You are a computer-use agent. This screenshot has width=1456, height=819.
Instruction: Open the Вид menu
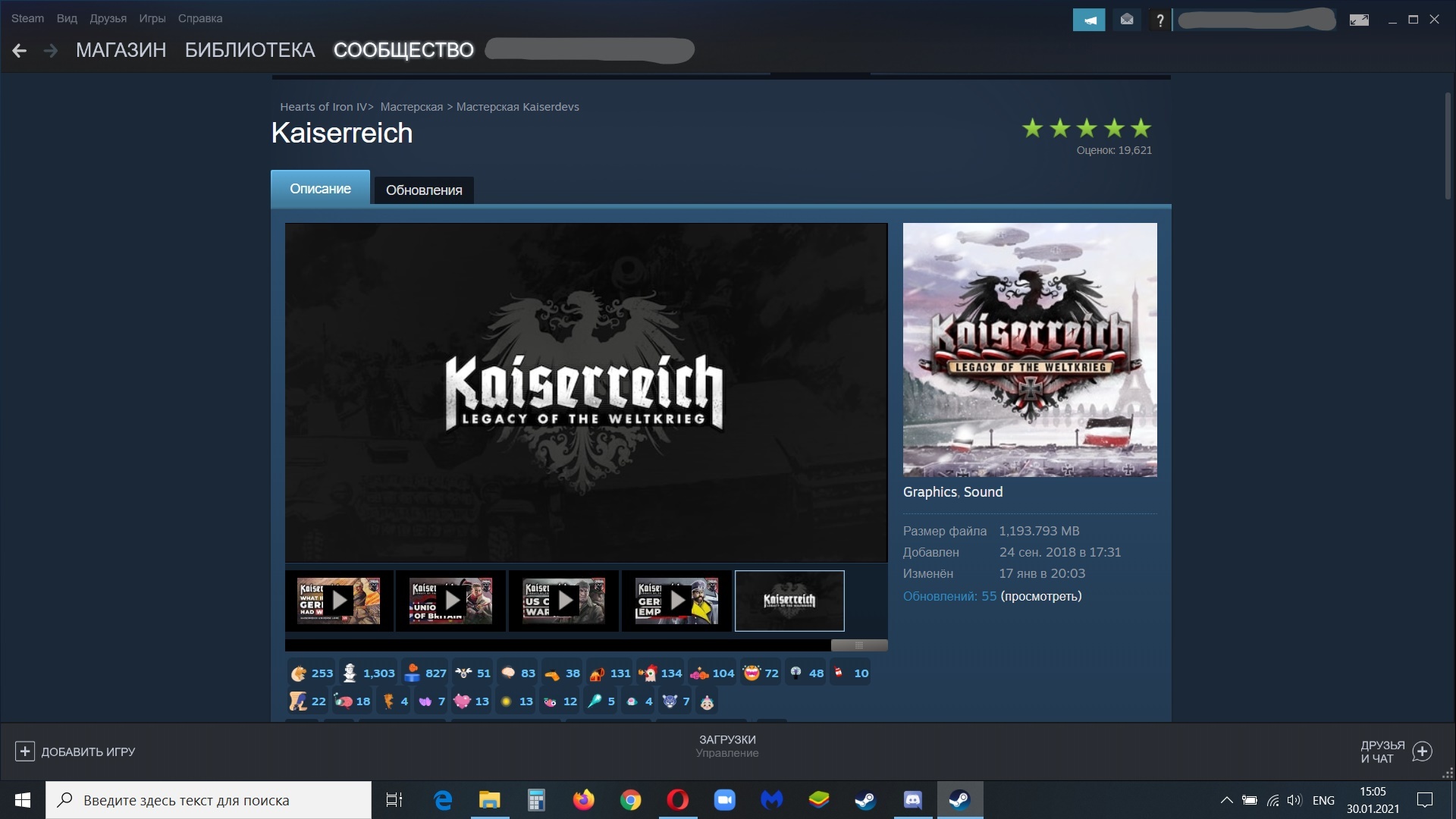click(67, 18)
